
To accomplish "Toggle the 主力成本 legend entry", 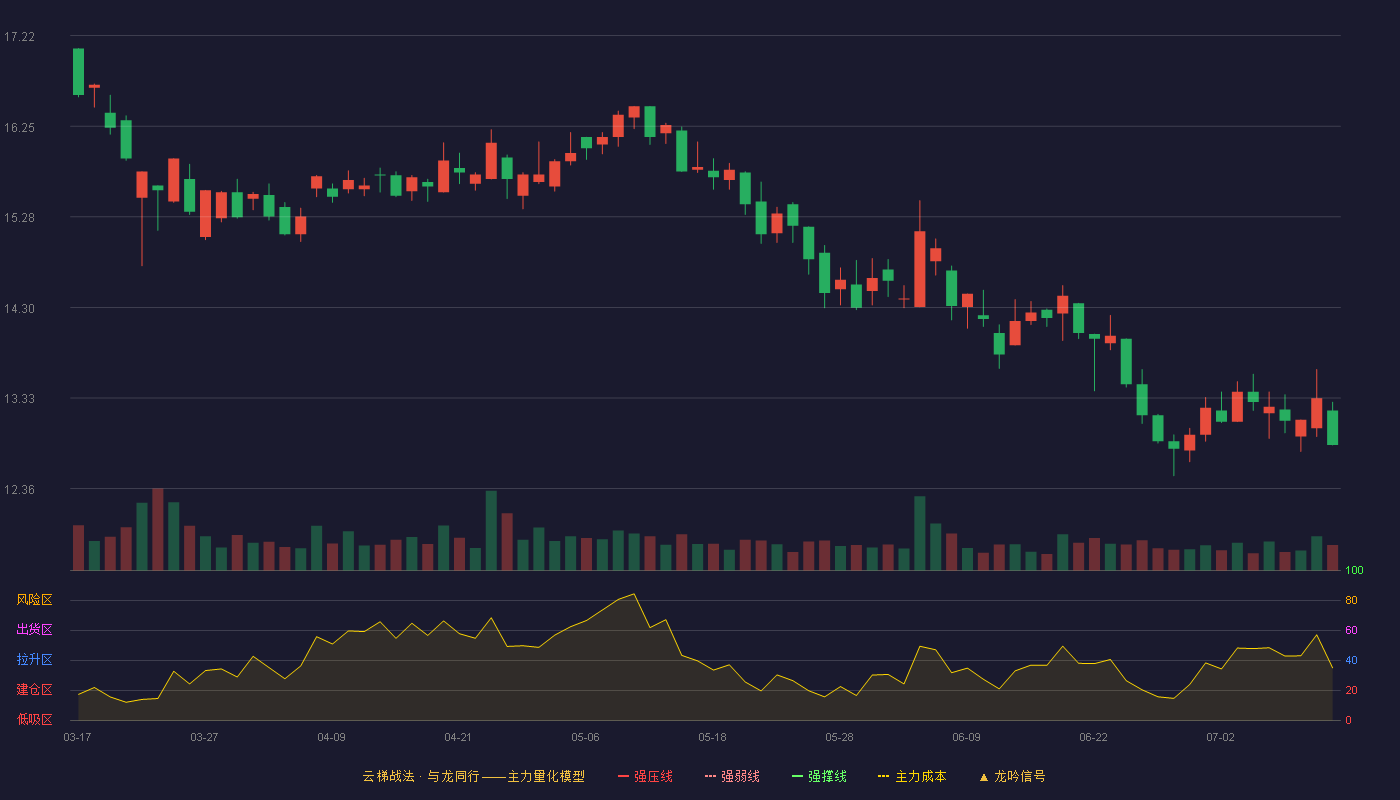I will coord(912,776).
